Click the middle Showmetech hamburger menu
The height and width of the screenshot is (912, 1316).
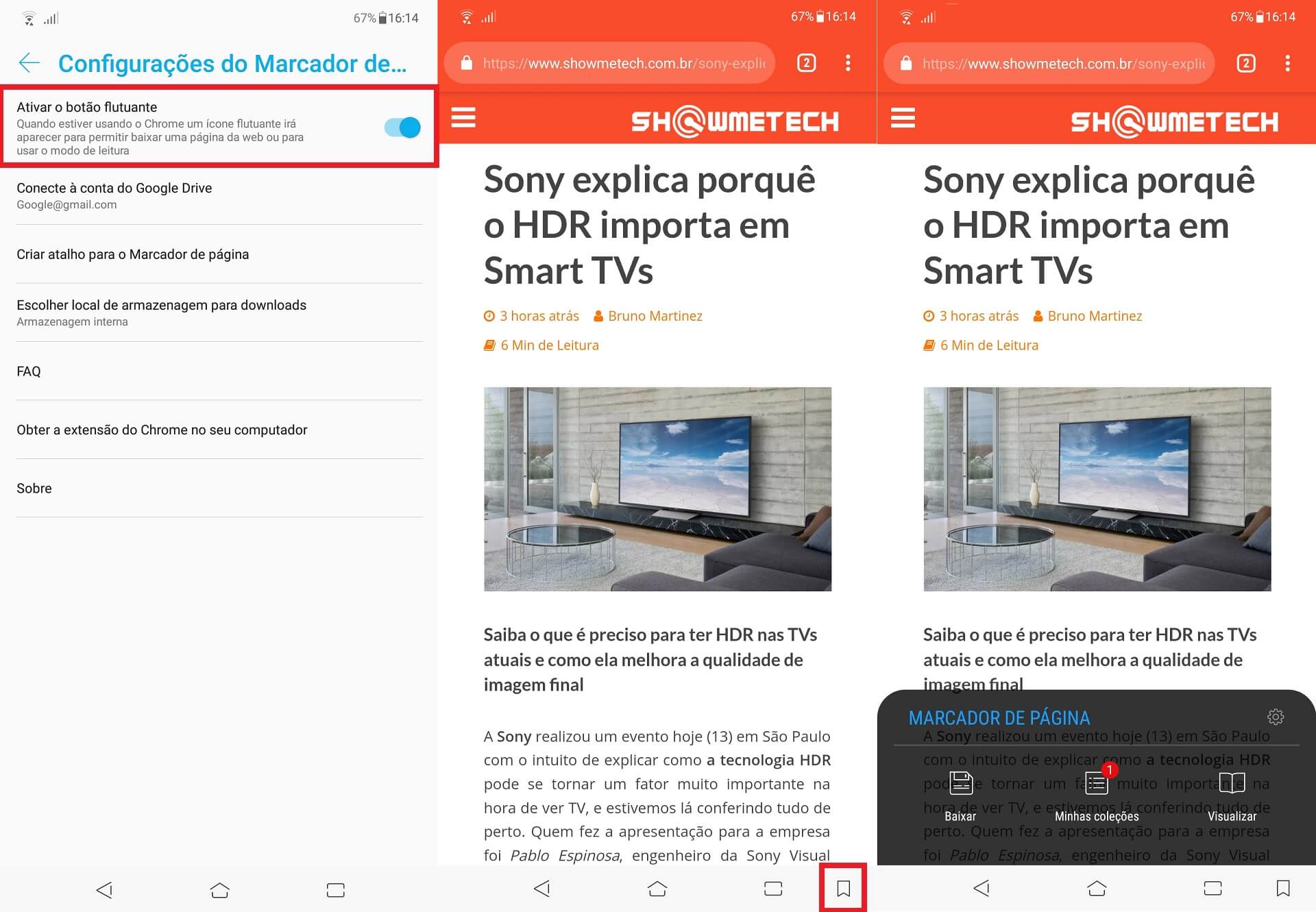click(463, 118)
